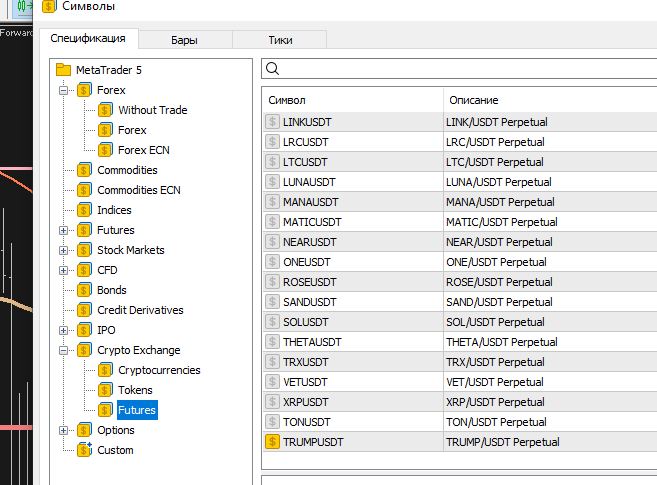The height and width of the screenshot is (485, 657).
Task: Select the TRXUSDT symbol row
Action: [460, 362]
